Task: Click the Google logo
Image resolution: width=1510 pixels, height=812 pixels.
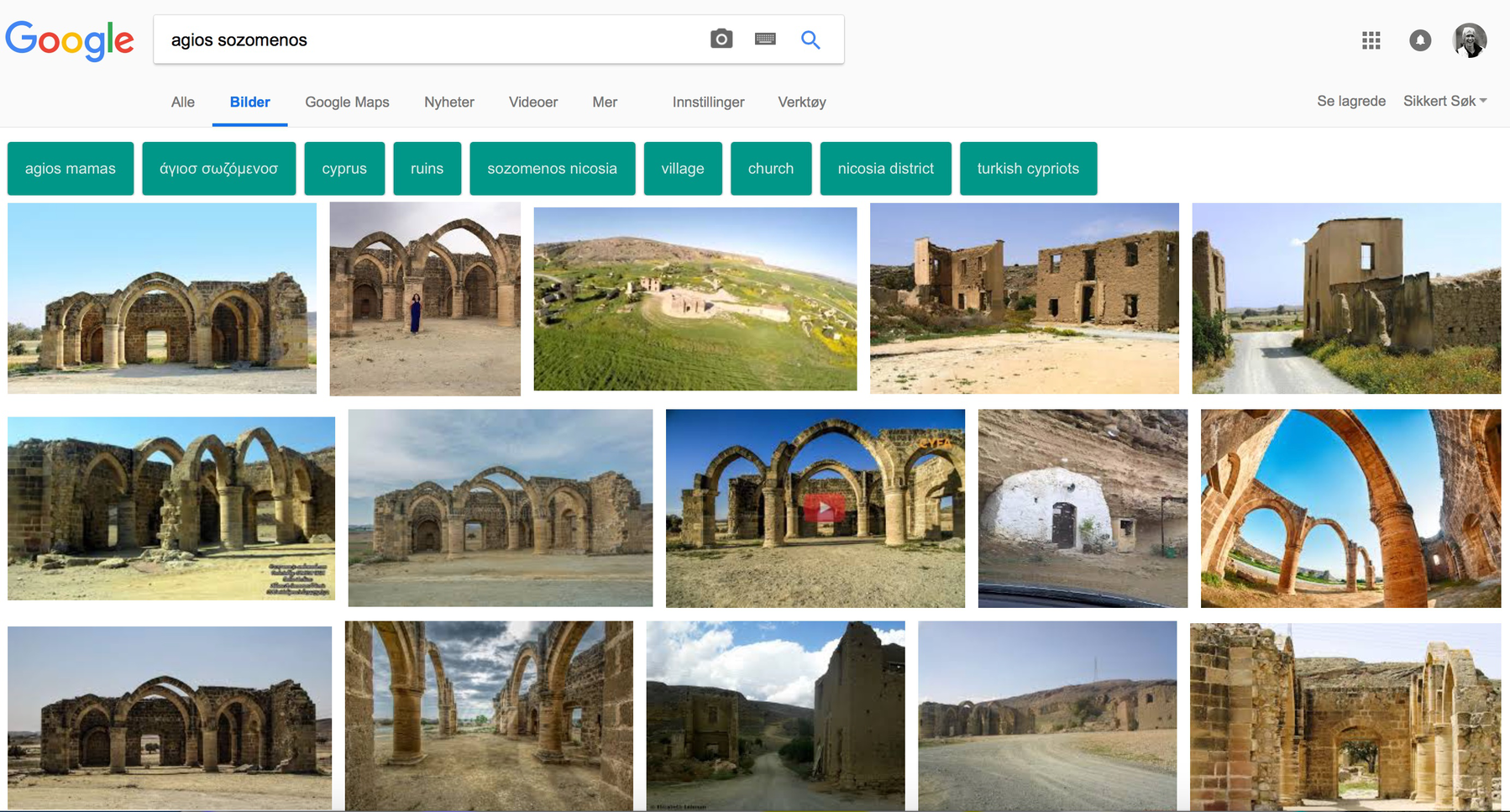Action: click(x=70, y=40)
